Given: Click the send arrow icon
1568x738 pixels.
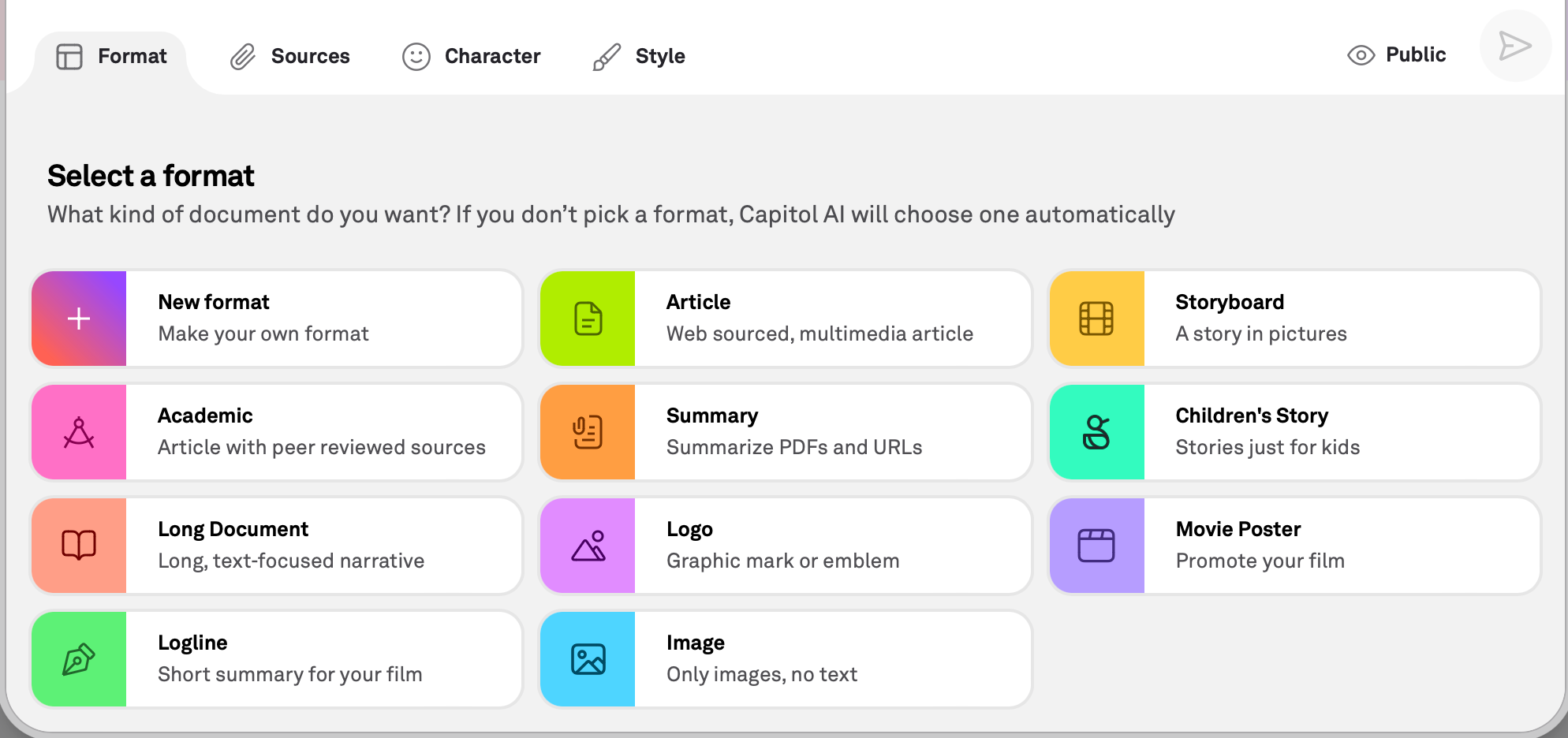Looking at the screenshot, I should coord(1514,47).
